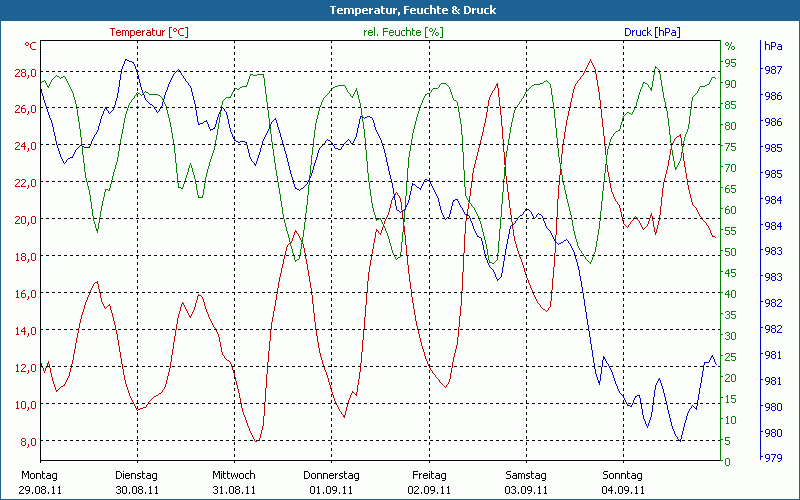Image resolution: width=800 pixels, height=500 pixels.
Task: Click humidity axis value '55'
Action: (x=731, y=231)
